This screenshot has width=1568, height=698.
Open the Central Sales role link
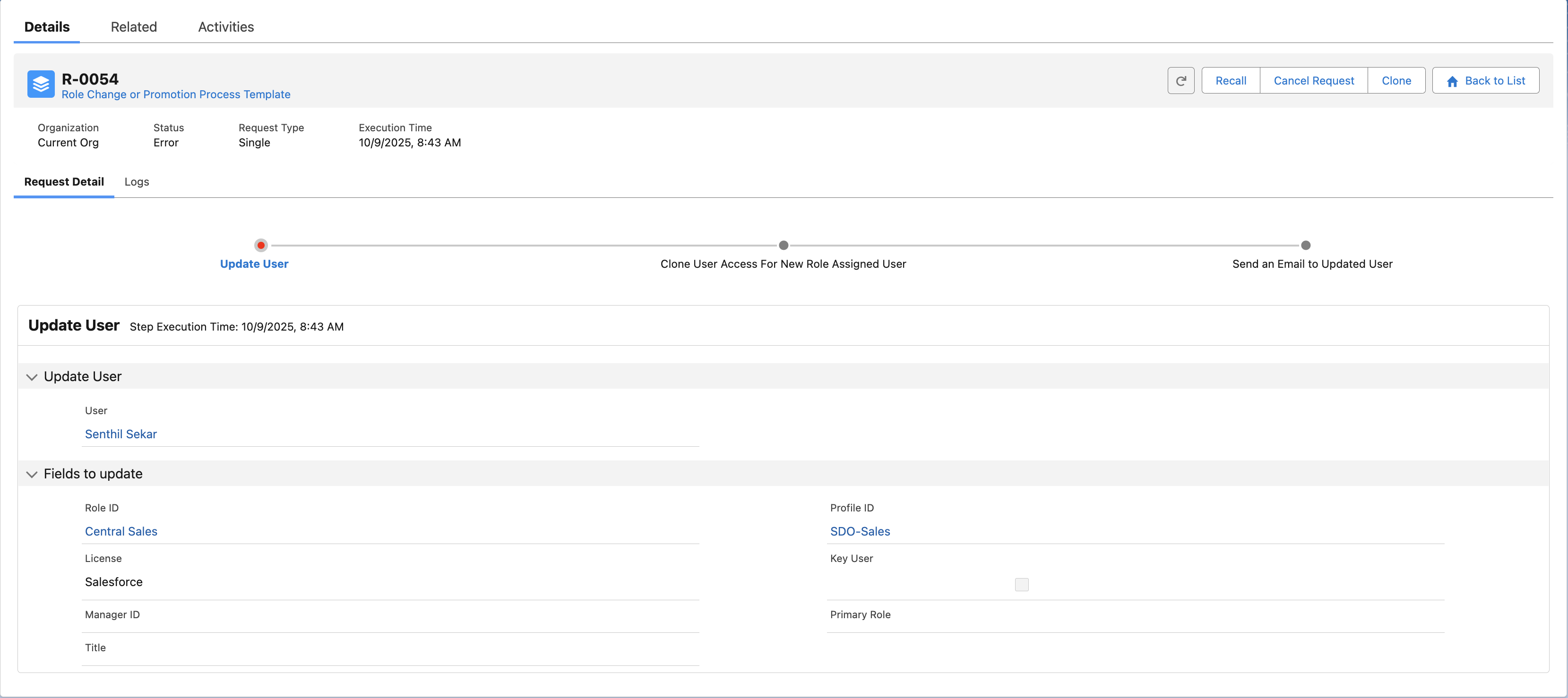click(121, 531)
